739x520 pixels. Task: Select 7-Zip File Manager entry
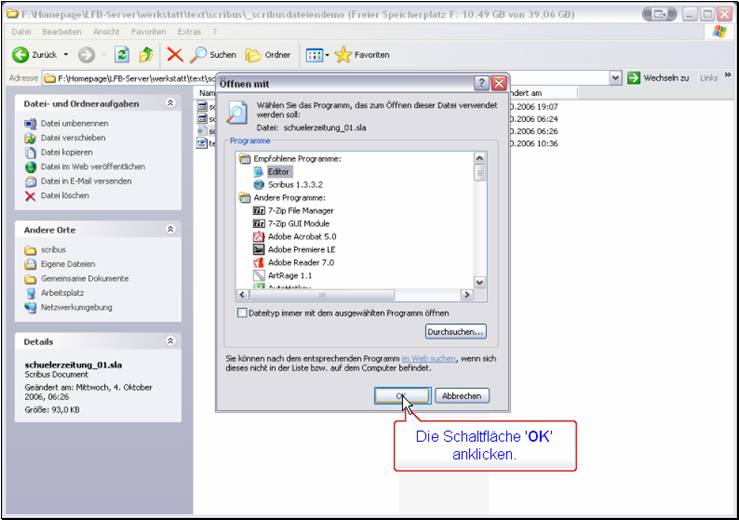click(301, 211)
